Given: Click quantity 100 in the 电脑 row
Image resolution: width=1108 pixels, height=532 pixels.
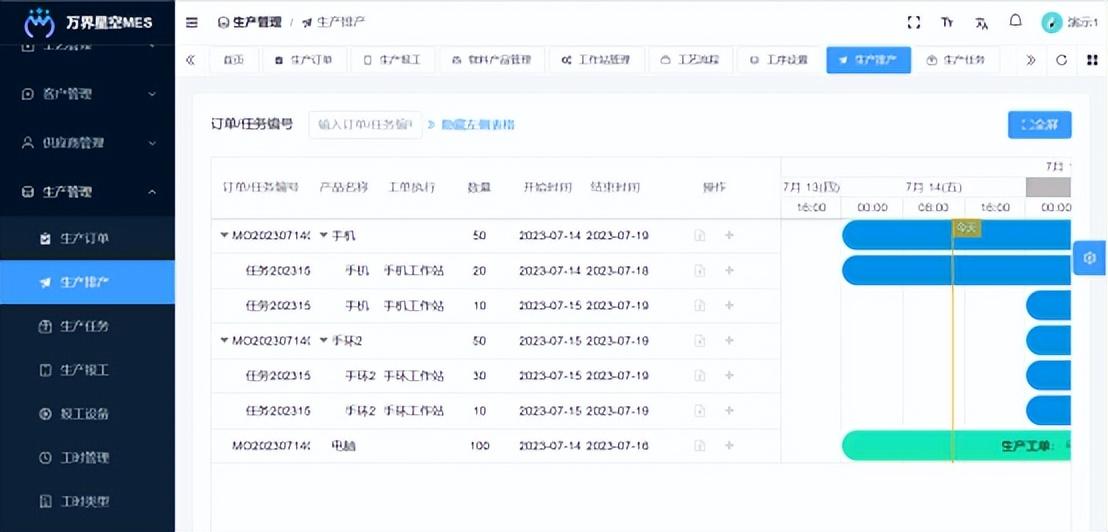Looking at the screenshot, I should coord(480,446).
